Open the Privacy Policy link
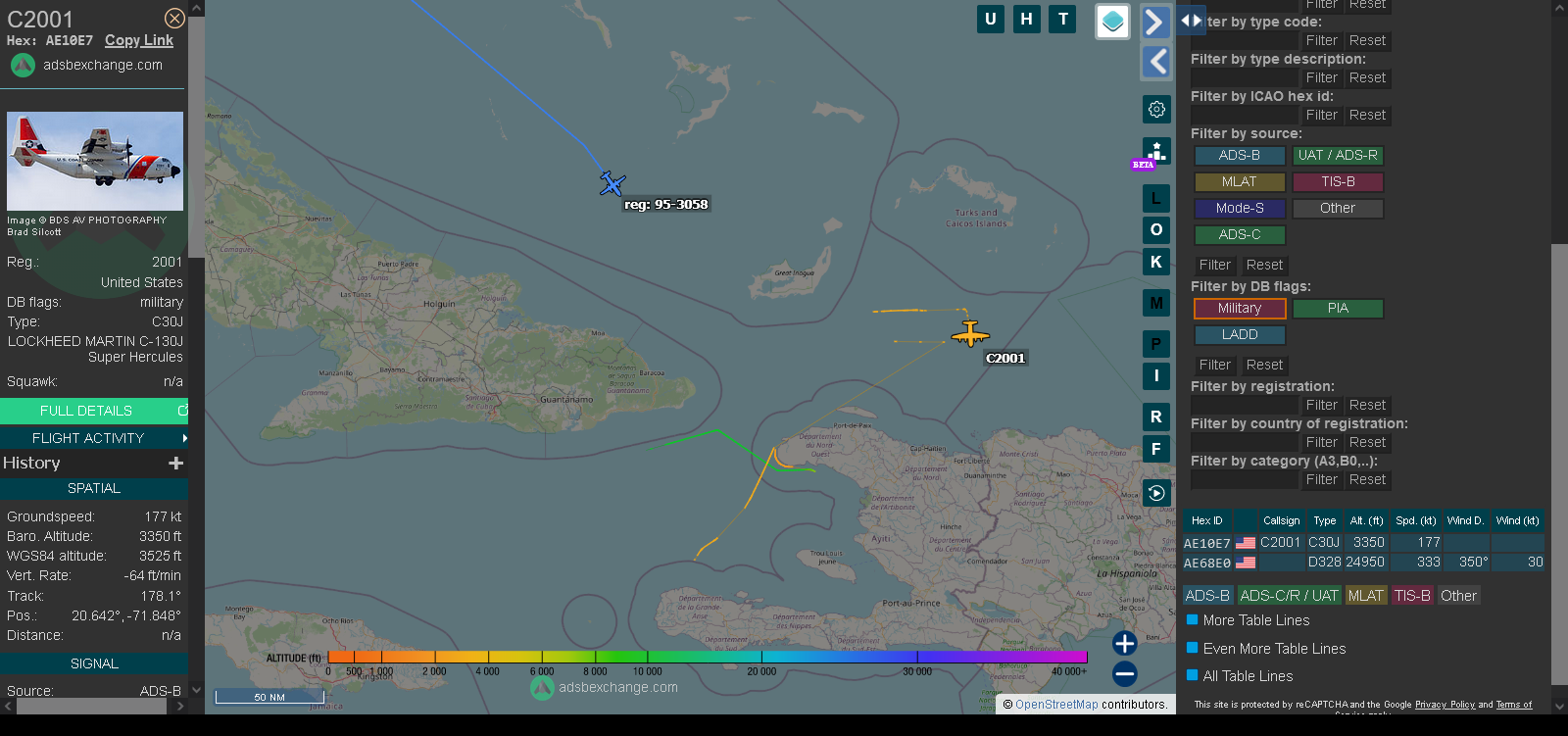The width and height of the screenshot is (1568, 736). point(1445,705)
